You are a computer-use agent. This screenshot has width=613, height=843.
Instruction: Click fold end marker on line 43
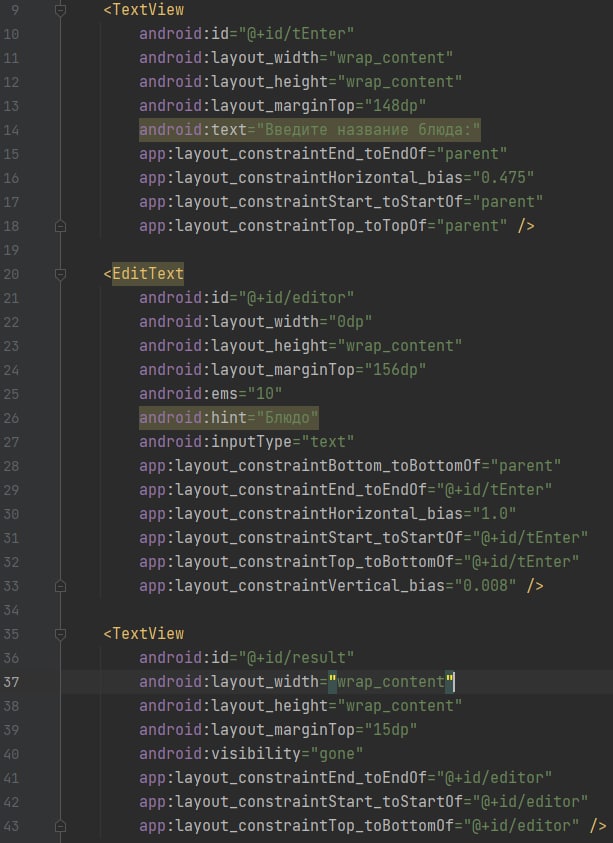[61, 826]
